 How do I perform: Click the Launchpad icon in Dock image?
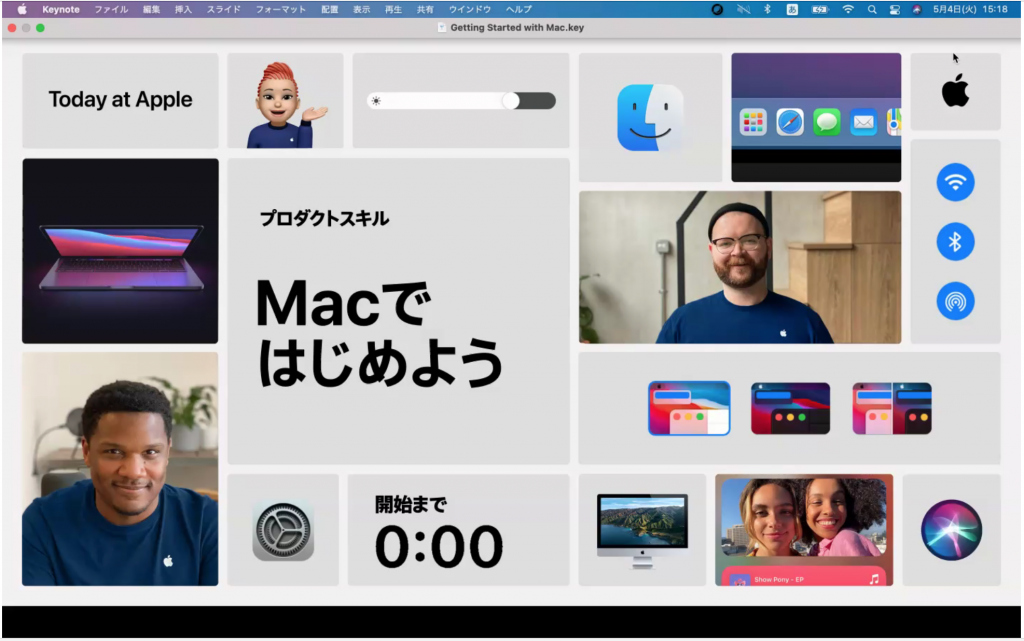point(753,122)
